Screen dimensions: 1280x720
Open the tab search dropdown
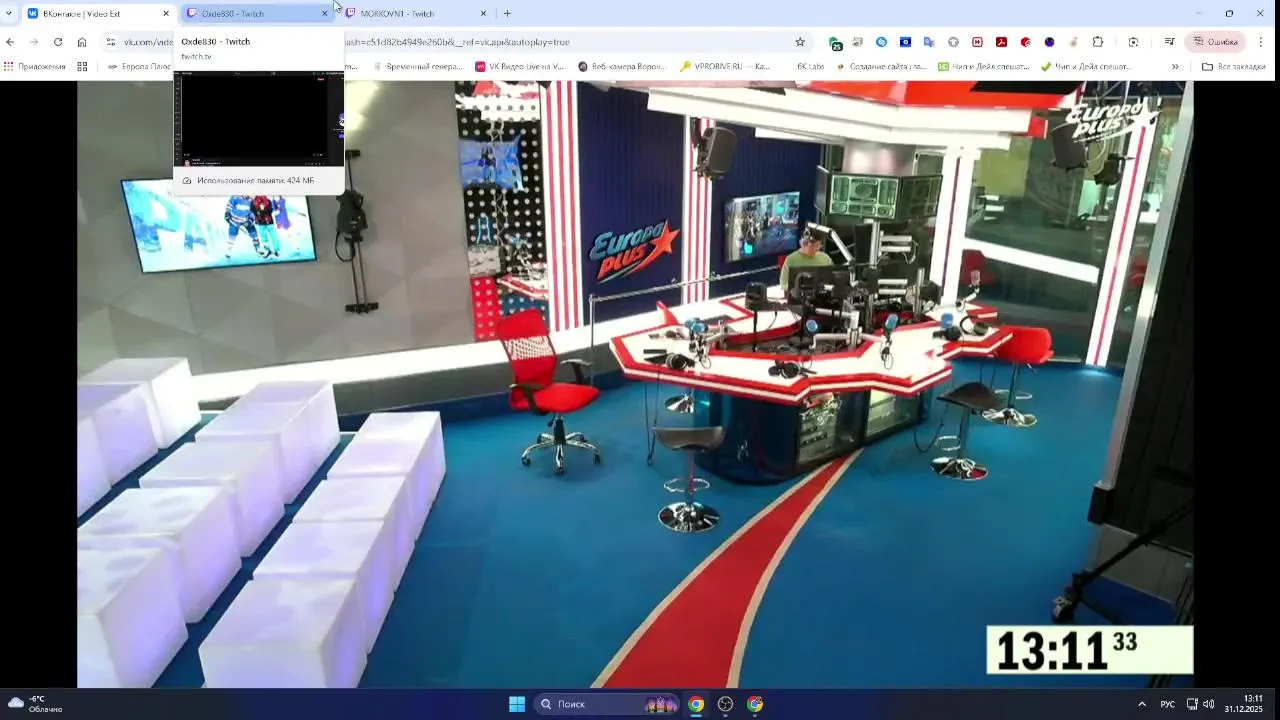[x=9, y=14]
